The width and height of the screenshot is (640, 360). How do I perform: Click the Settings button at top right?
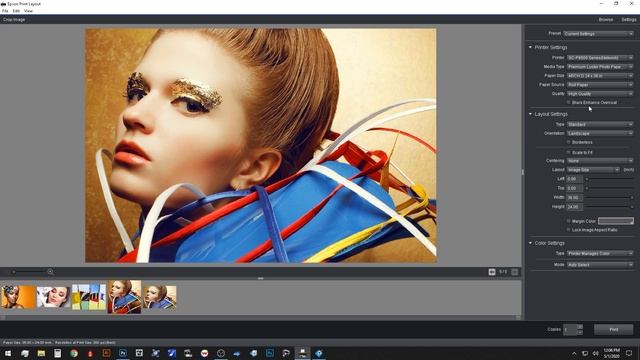tap(629, 20)
